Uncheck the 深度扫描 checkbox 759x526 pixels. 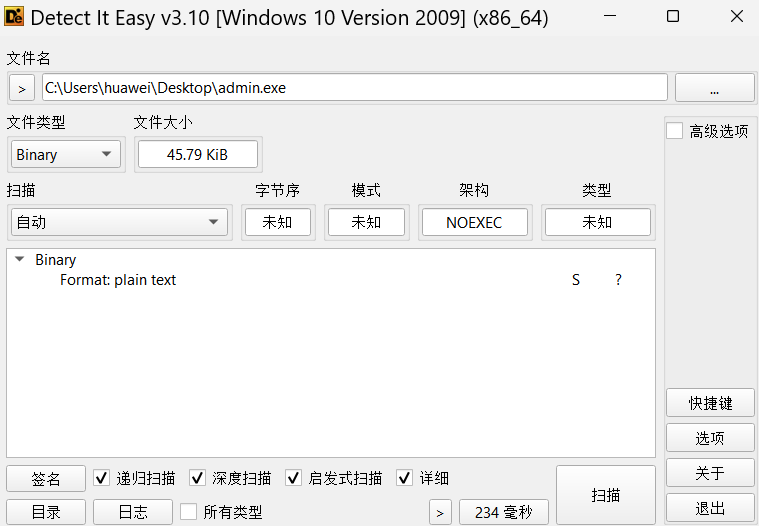point(197,478)
